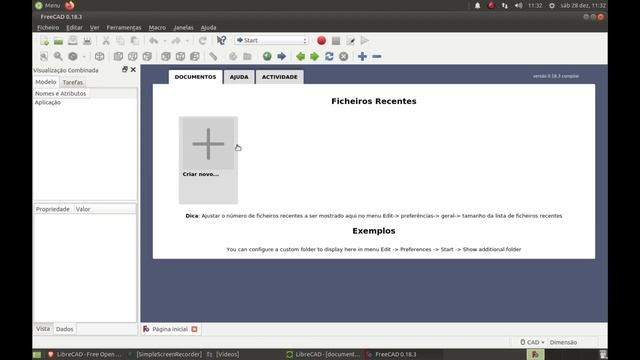Open the Ajuda menu

coord(208,27)
